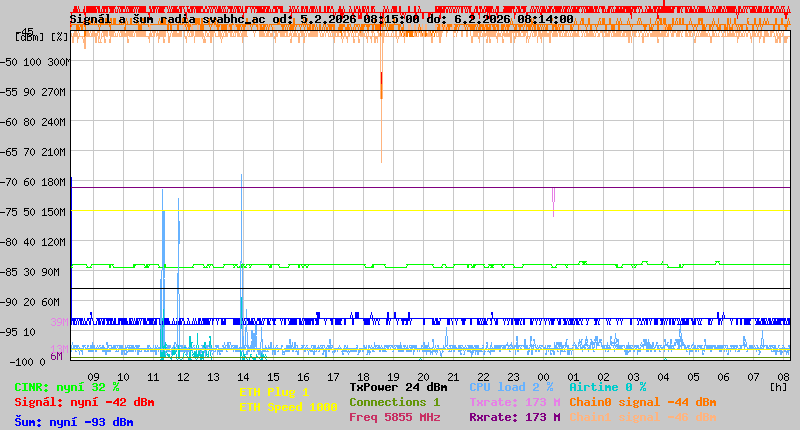
Task: Click the "Freq 5855 MHz" legend label
Action: [x=394, y=417]
